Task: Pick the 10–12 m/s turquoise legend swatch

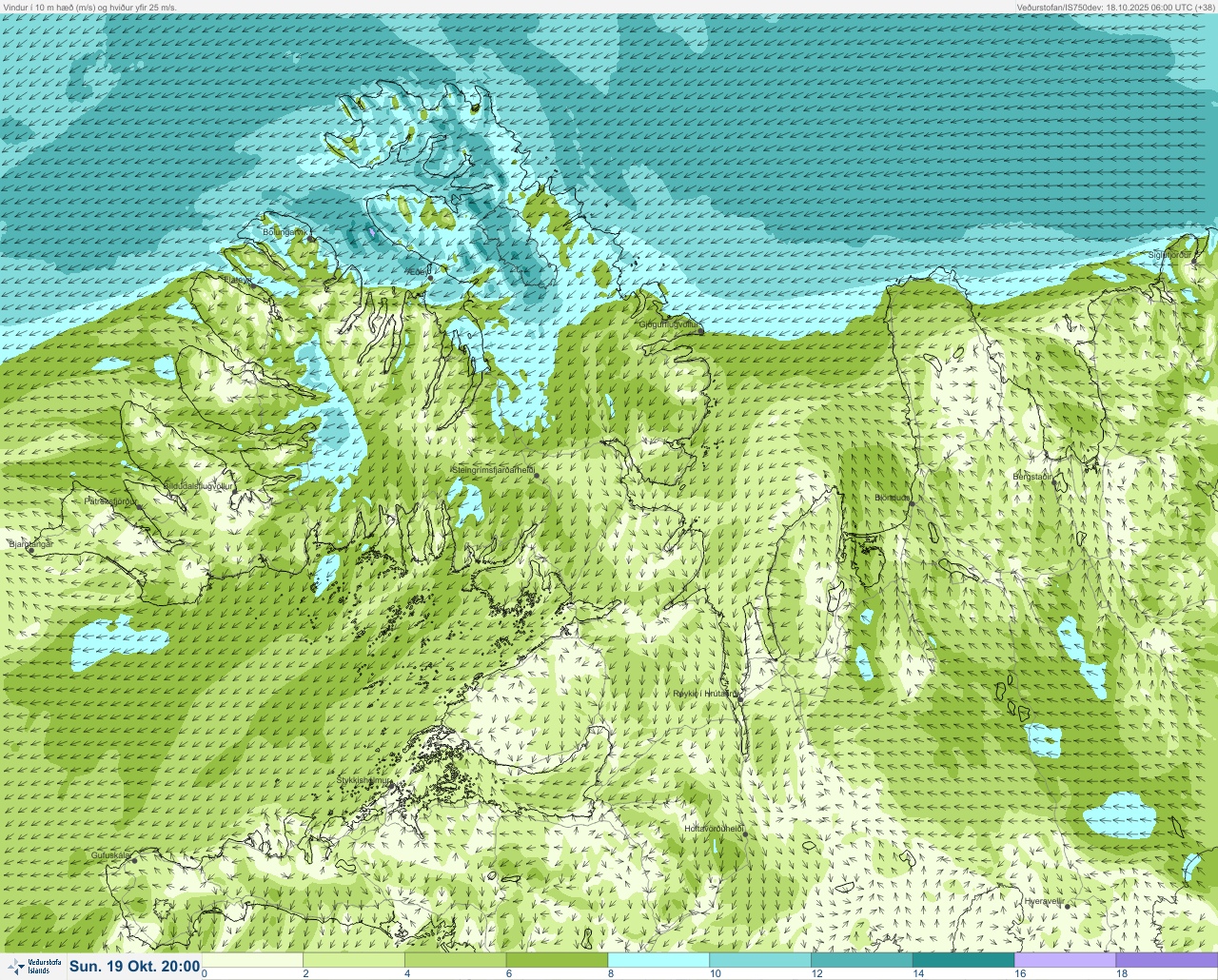Action: pos(760,960)
